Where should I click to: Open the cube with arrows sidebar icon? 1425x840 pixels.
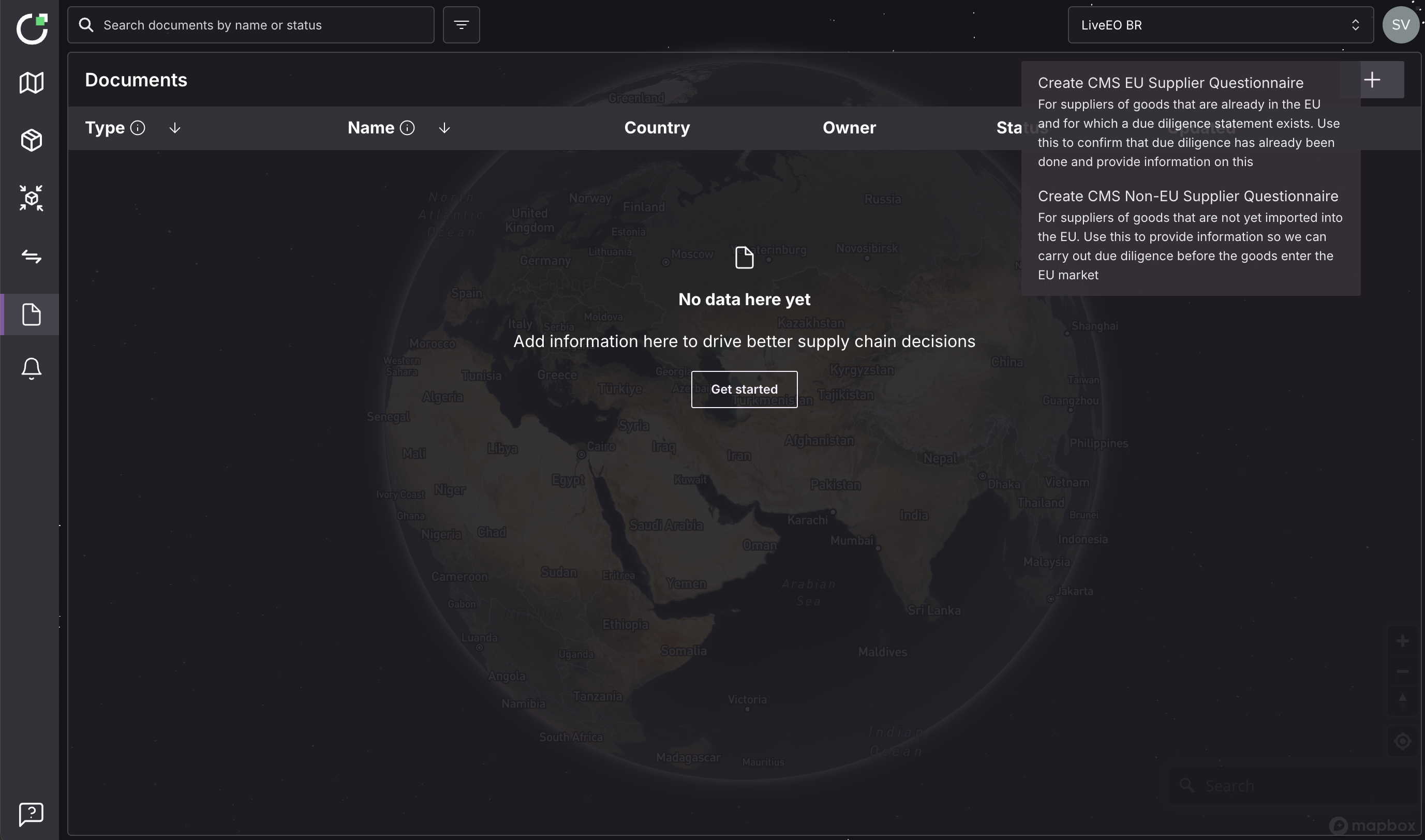(x=31, y=198)
